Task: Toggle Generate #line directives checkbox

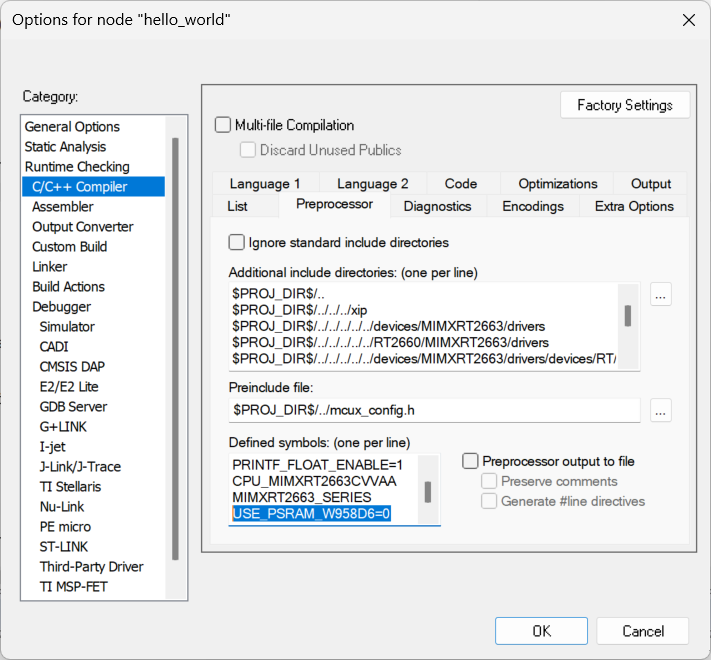Action: coord(489,501)
